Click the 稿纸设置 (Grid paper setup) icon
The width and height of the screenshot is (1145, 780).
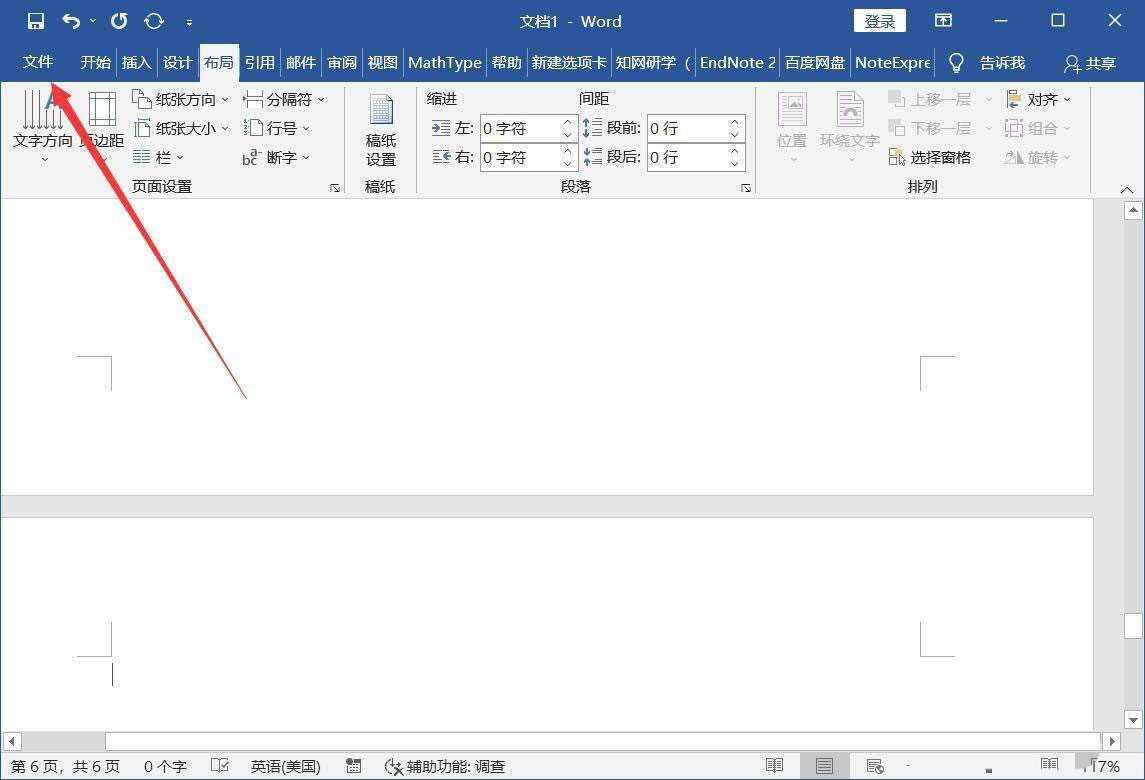381,128
